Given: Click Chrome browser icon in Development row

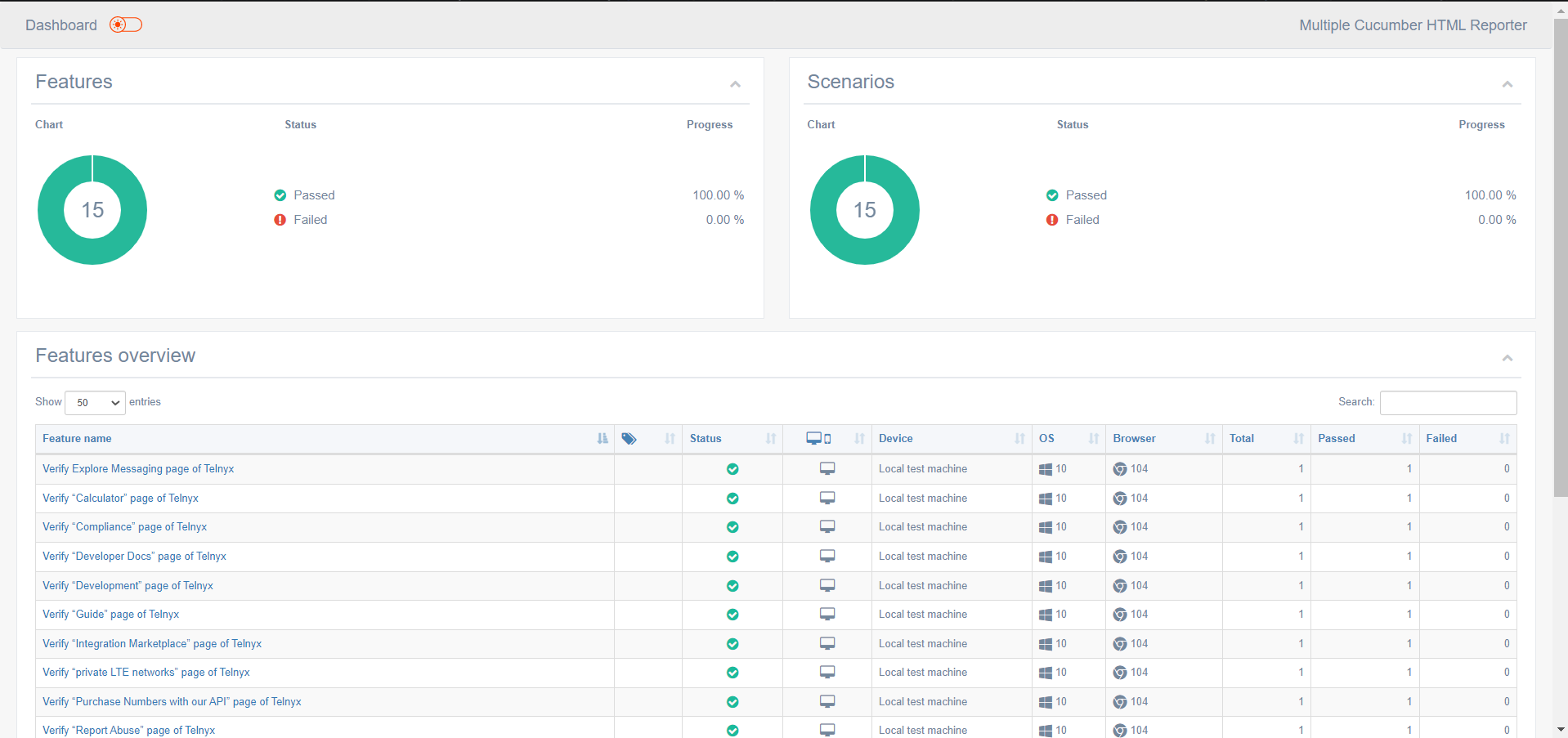Looking at the screenshot, I should pyautogui.click(x=1120, y=586).
